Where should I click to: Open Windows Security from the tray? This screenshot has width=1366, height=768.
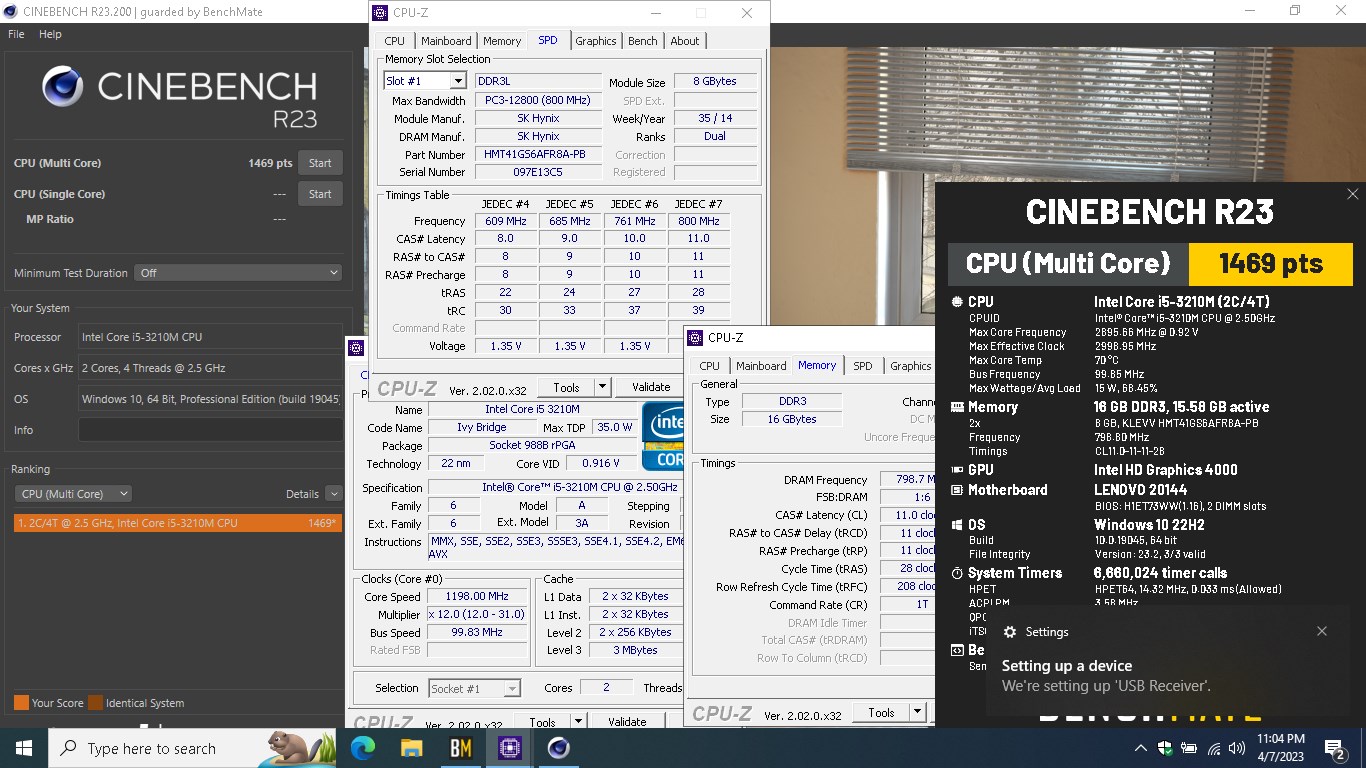click(x=1165, y=748)
